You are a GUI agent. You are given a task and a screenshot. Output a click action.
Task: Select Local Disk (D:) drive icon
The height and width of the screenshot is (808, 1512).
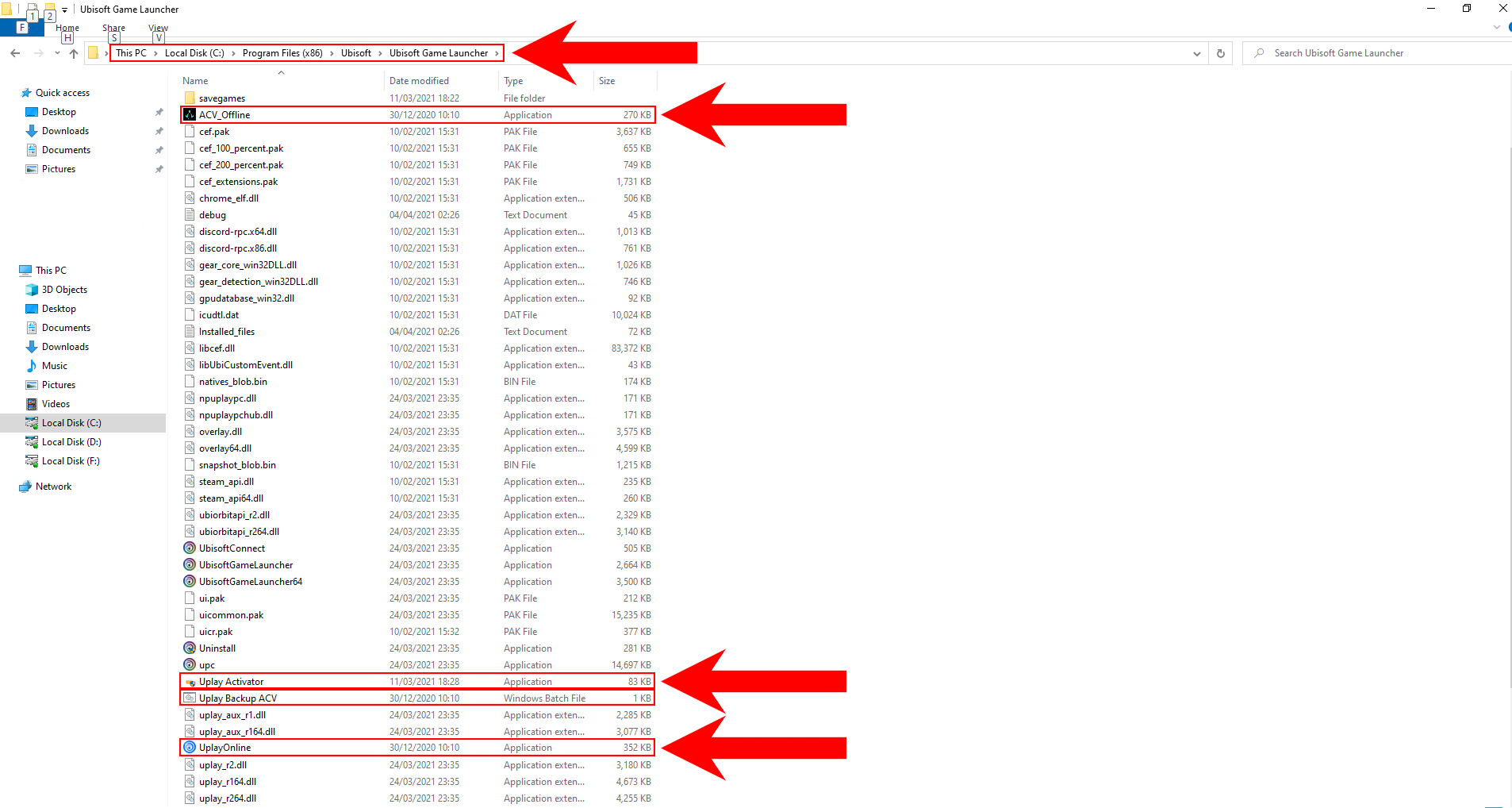click(x=32, y=442)
